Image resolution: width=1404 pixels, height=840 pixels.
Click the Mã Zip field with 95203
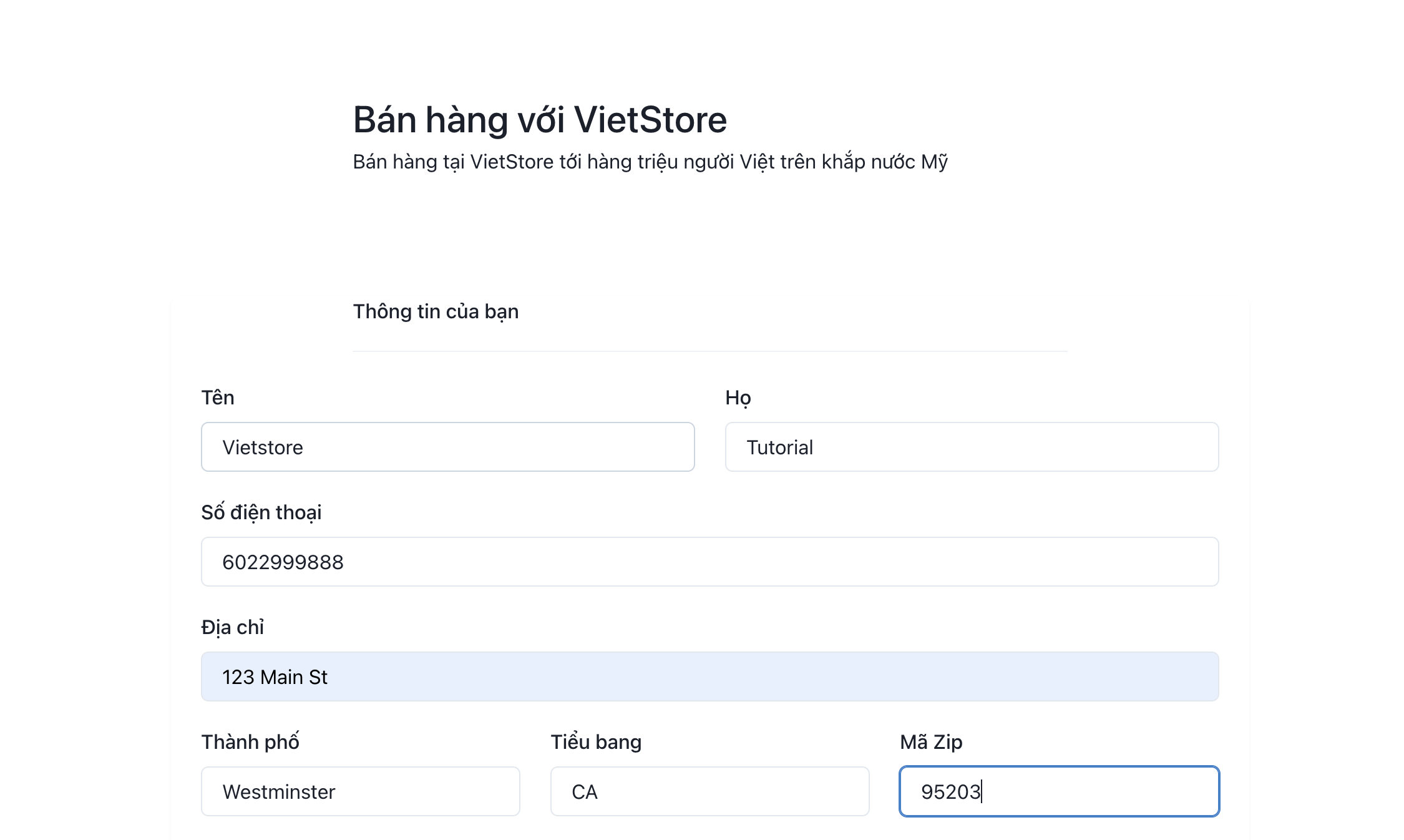[x=1059, y=791]
